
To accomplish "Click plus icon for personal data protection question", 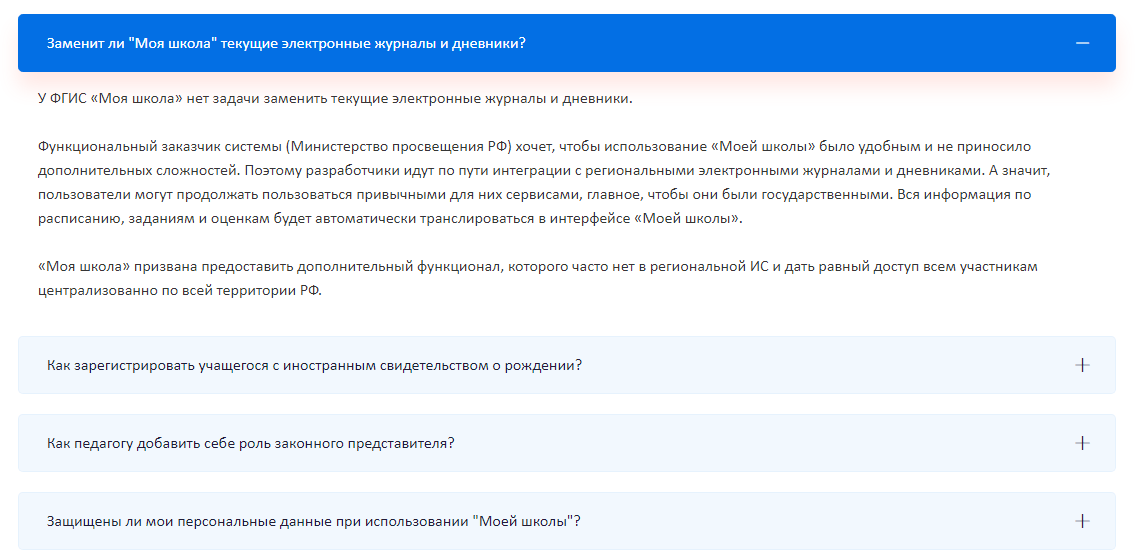I will [x=1082, y=521].
